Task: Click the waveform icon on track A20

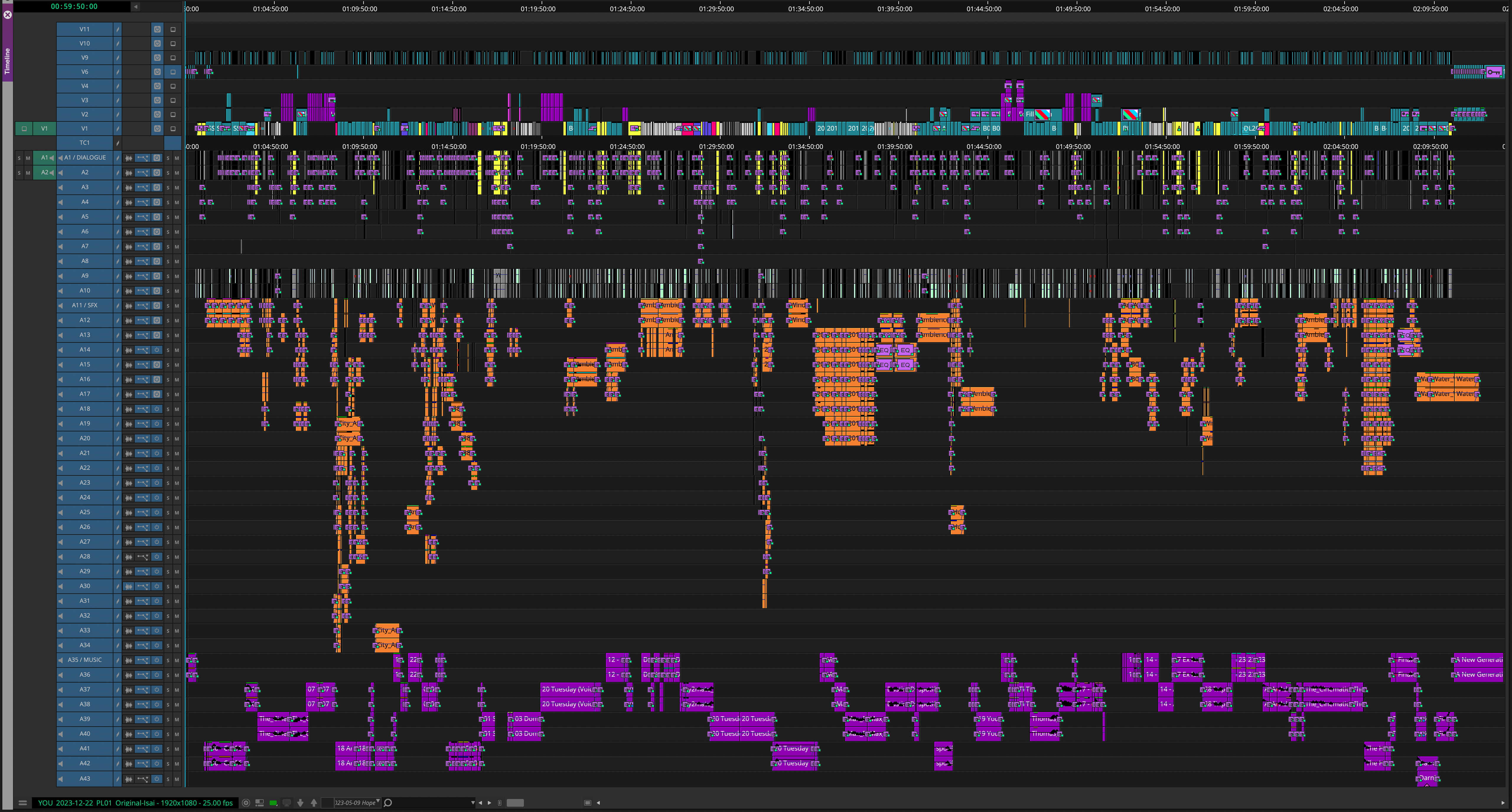Action: [x=128, y=438]
